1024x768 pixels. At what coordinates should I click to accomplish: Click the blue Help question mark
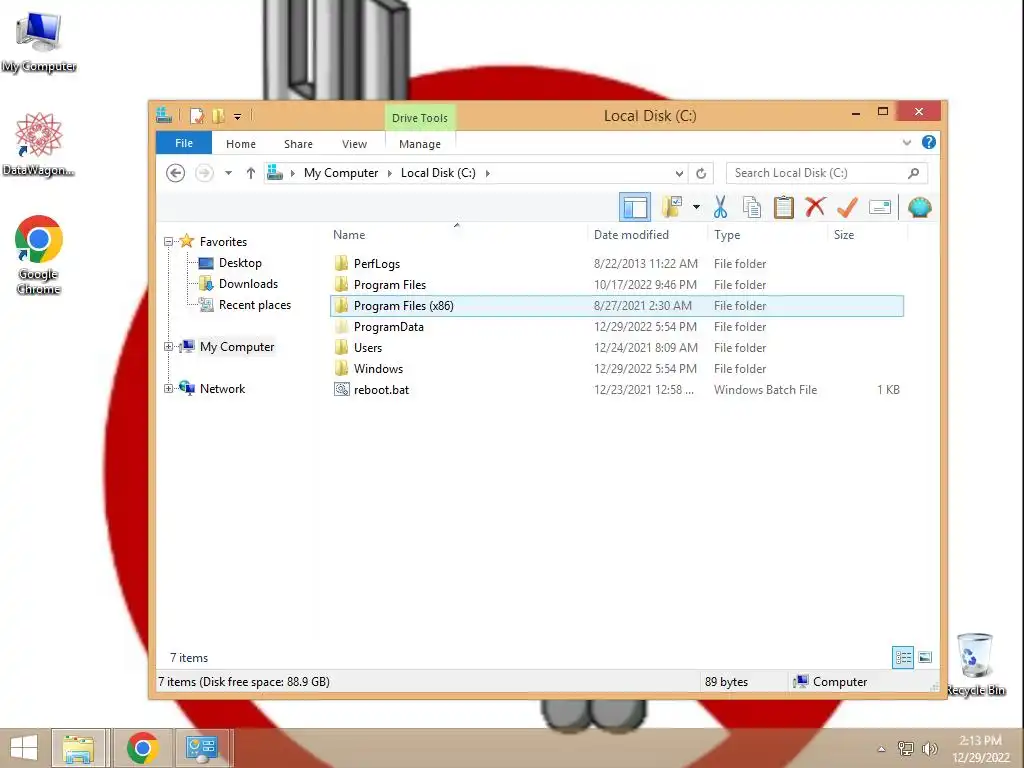(928, 142)
